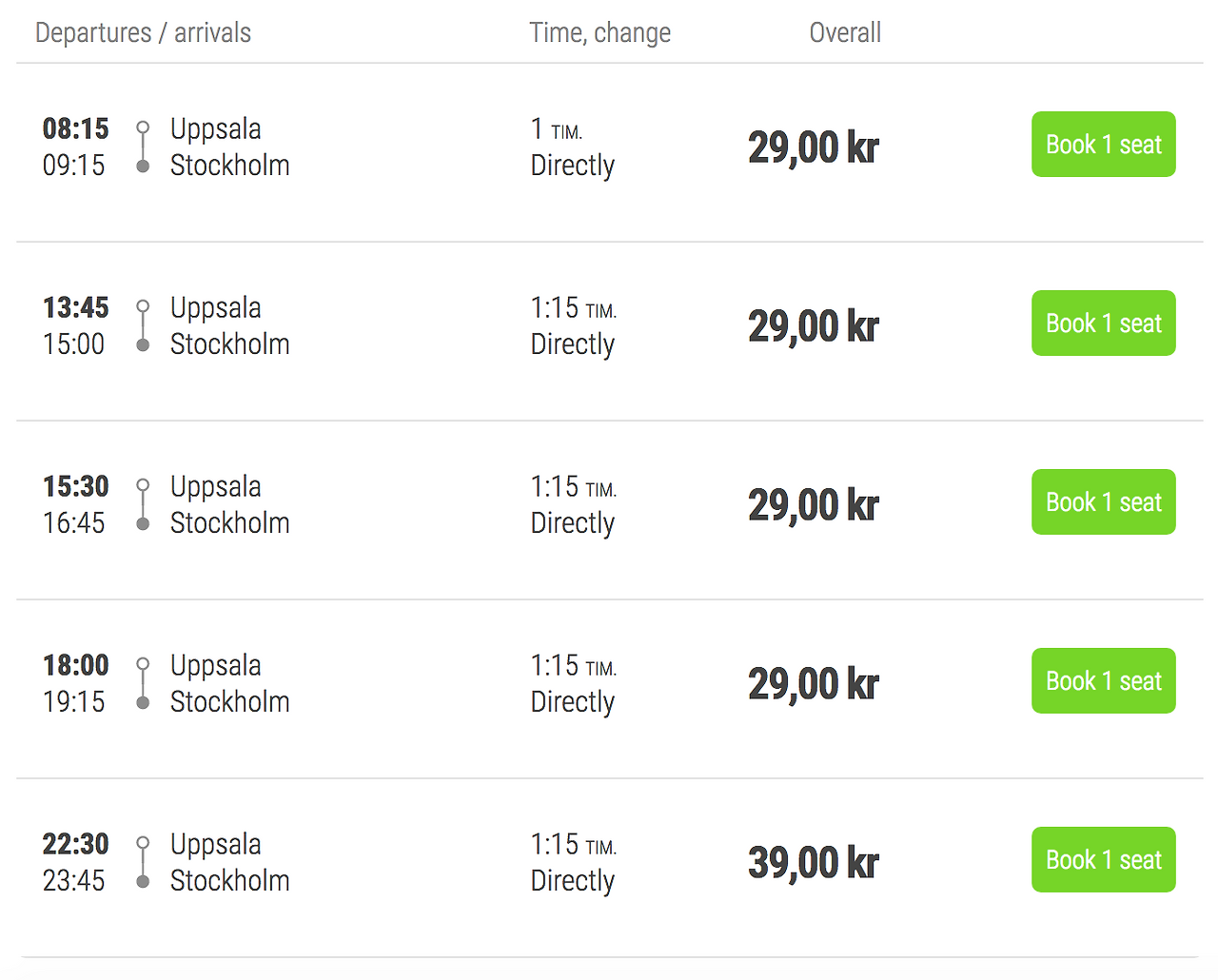Click Uppsala in the 15:30 trip row
The image size is (1218, 980).
tap(216, 487)
